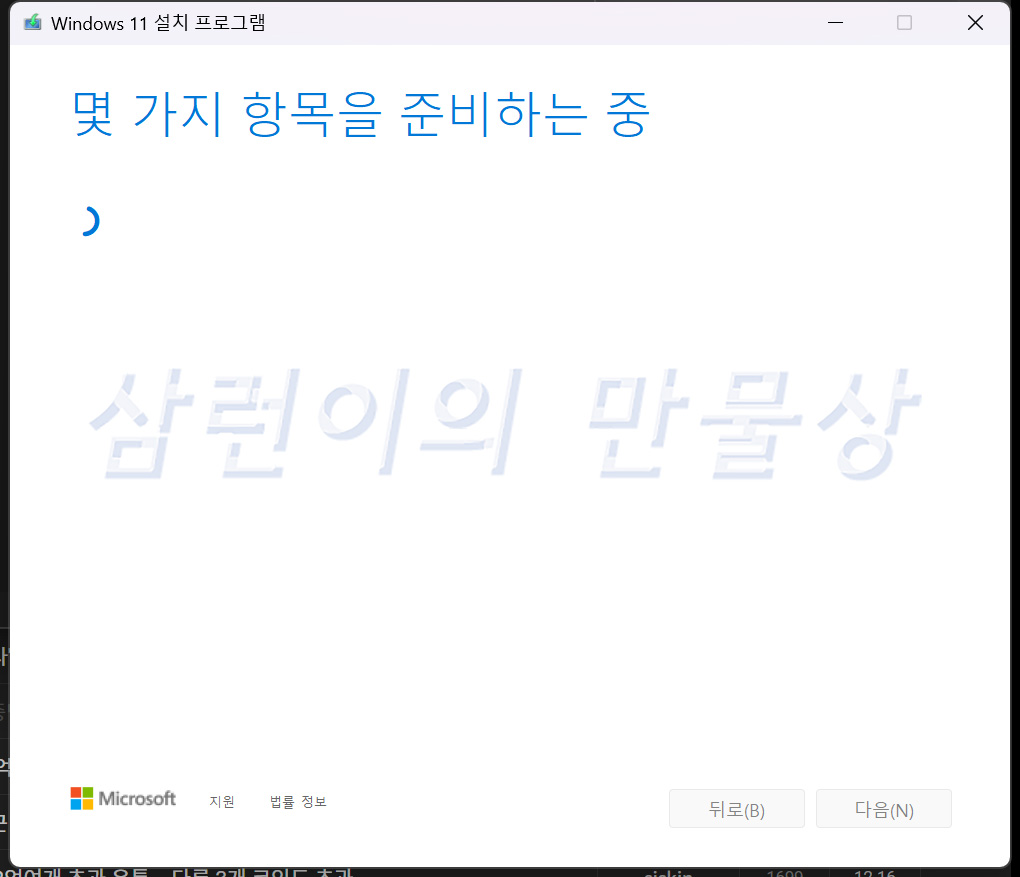
Task: Close the Windows 11 설치 프로그램 window
Action: coord(974,23)
